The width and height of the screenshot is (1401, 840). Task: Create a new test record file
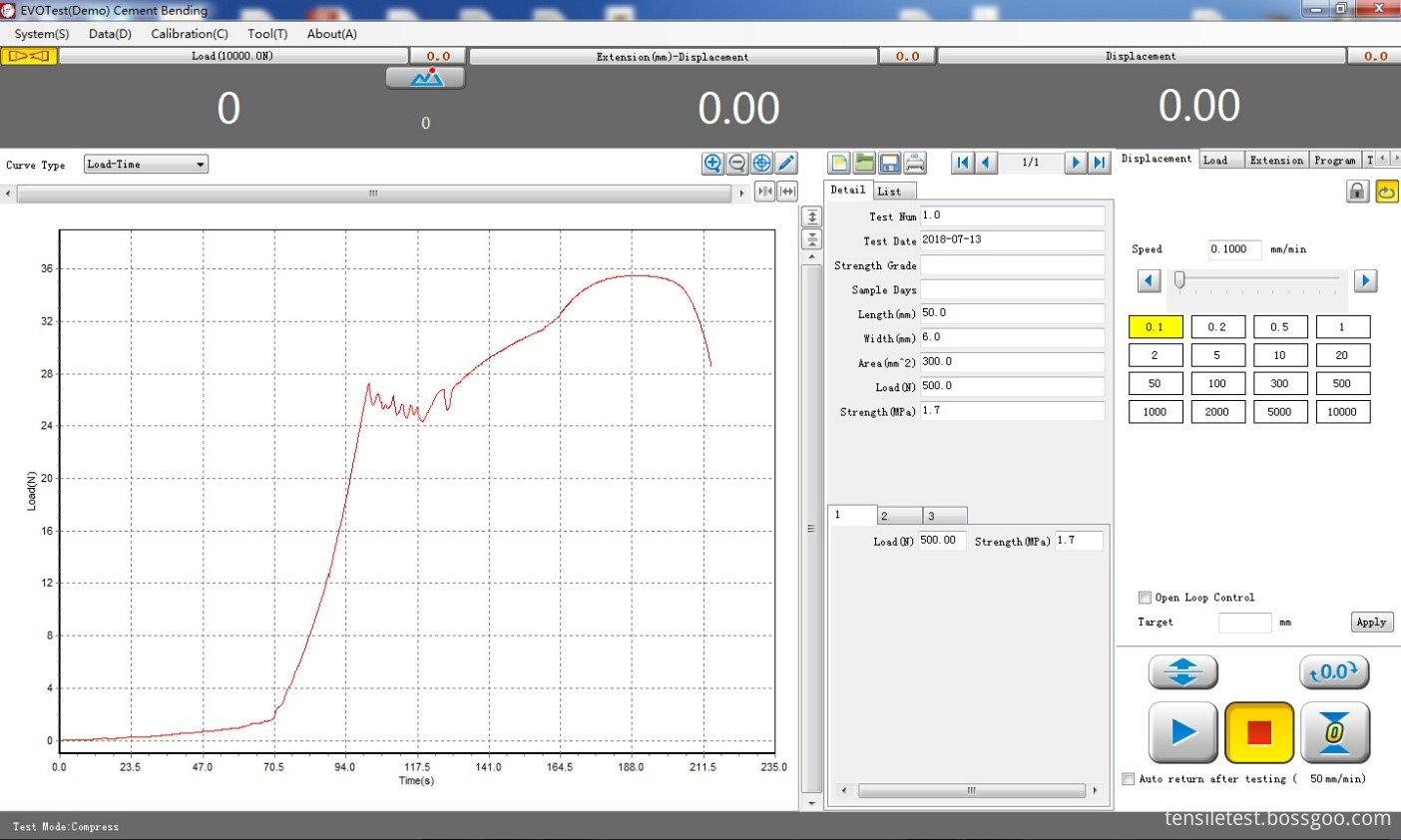pos(839,163)
